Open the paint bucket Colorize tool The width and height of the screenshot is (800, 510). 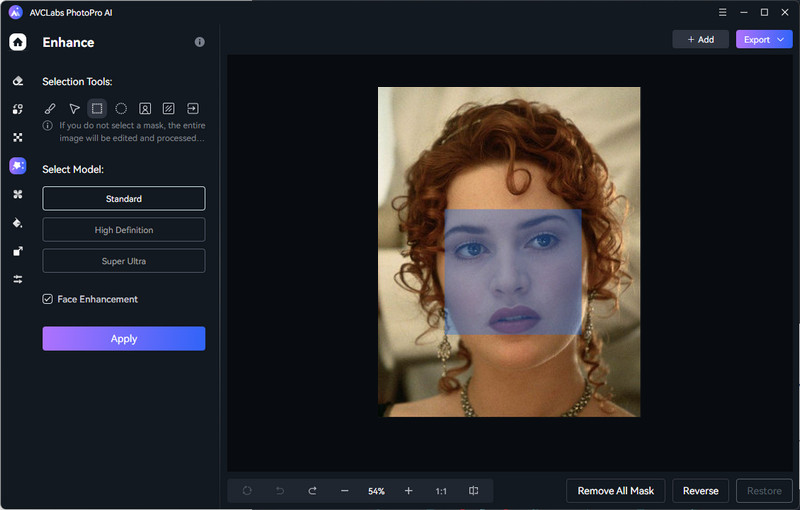pos(18,223)
